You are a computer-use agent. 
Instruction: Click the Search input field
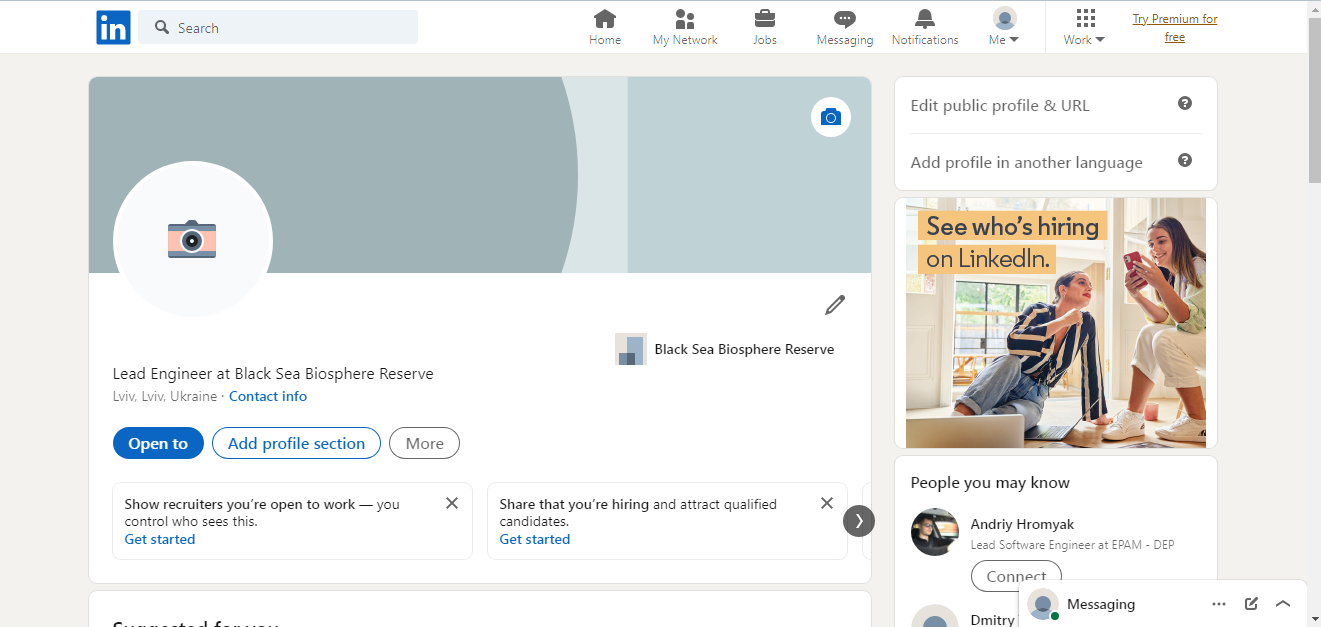(278, 27)
